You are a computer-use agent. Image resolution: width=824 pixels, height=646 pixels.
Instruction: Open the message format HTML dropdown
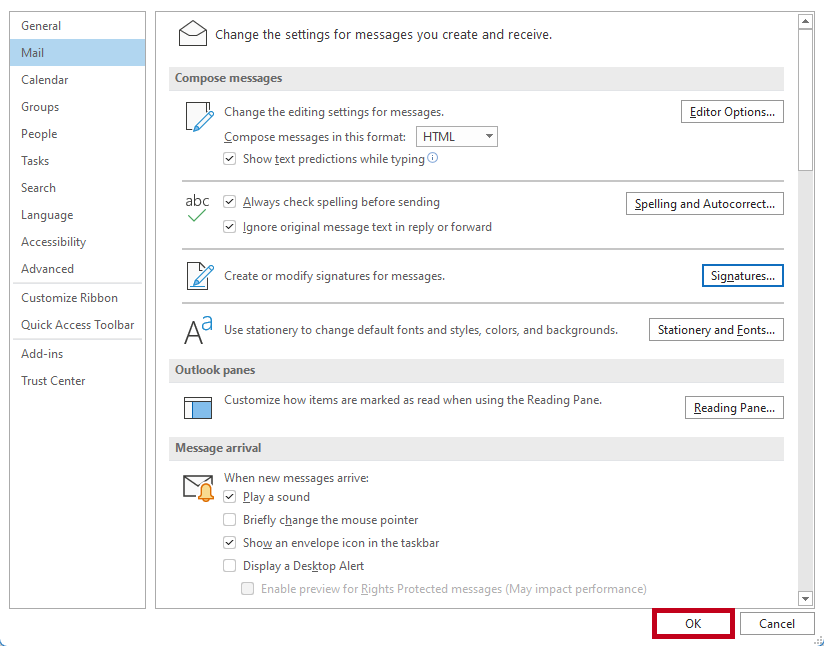[x=457, y=137]
